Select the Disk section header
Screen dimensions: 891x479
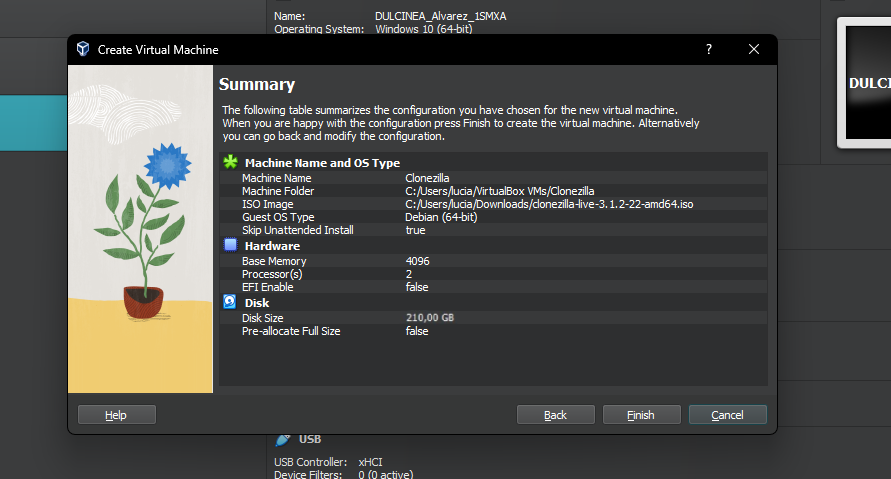click(x=257, y=303)
